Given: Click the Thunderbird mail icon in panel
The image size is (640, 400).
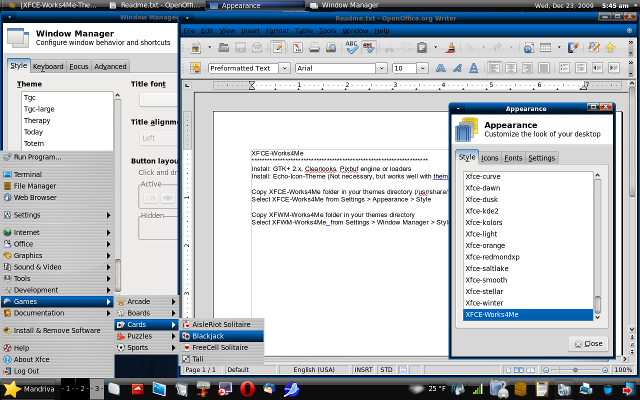Looking at the screenshot, I should [x=269, y=389].
